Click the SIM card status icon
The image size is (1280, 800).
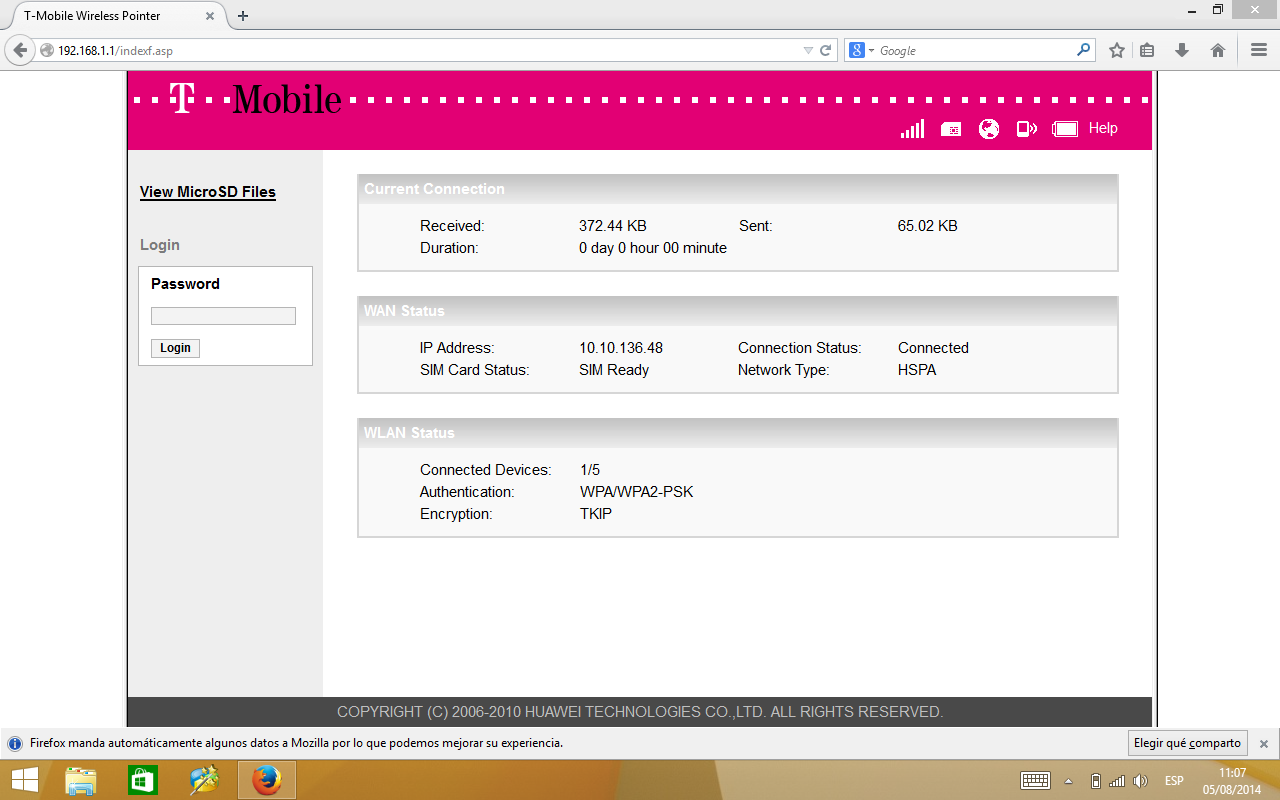point(951,129)
